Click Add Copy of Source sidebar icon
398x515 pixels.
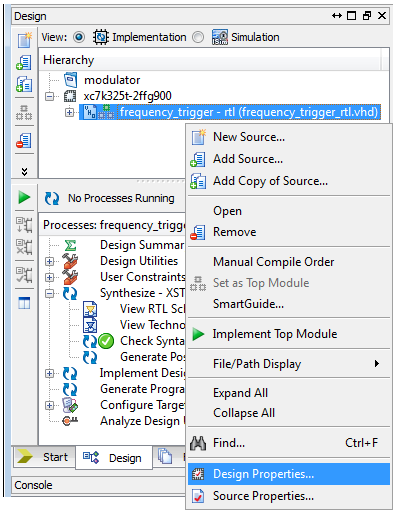(24, 84)
